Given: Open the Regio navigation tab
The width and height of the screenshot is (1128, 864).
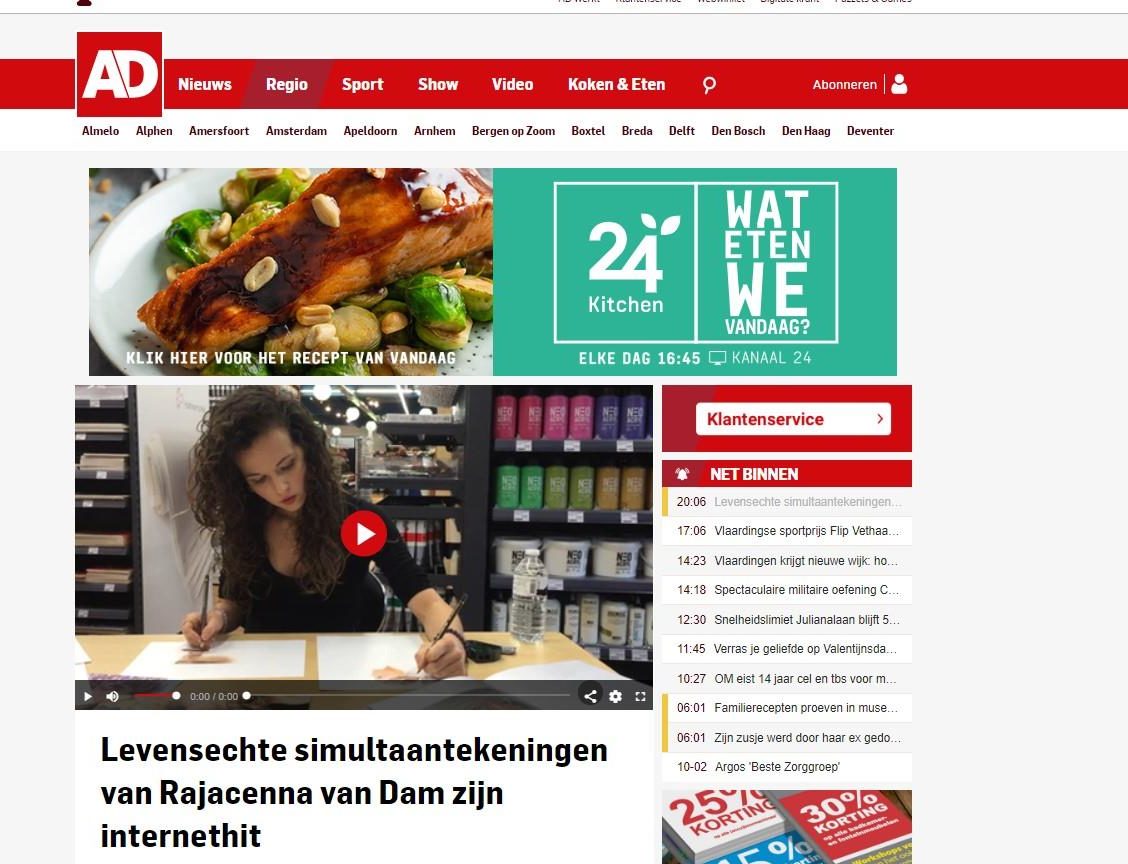Looking at the screenshot, I should pos(286,84).
